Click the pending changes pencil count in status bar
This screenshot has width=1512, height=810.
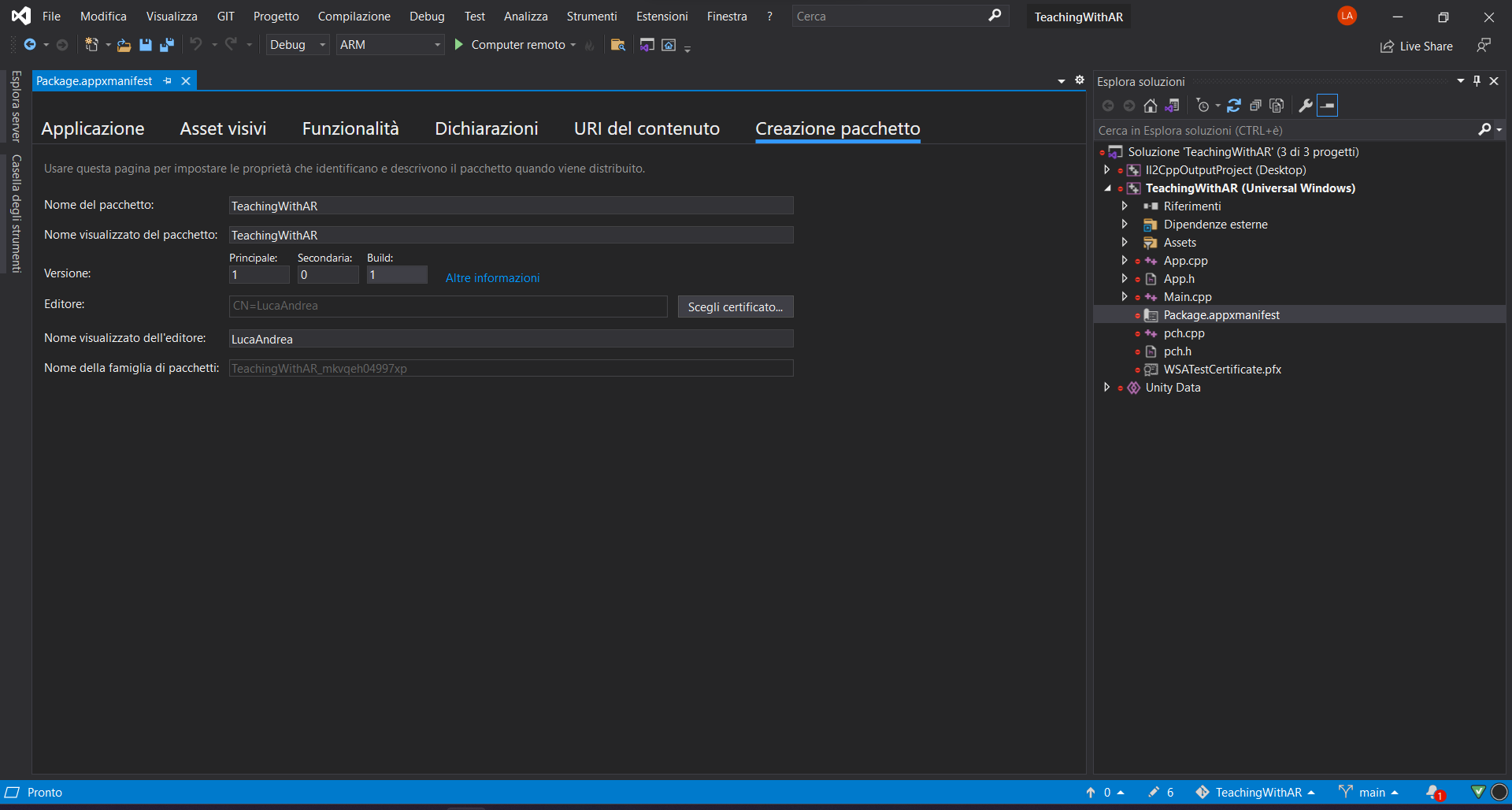pyautogui.click(x=1161, y=793)
